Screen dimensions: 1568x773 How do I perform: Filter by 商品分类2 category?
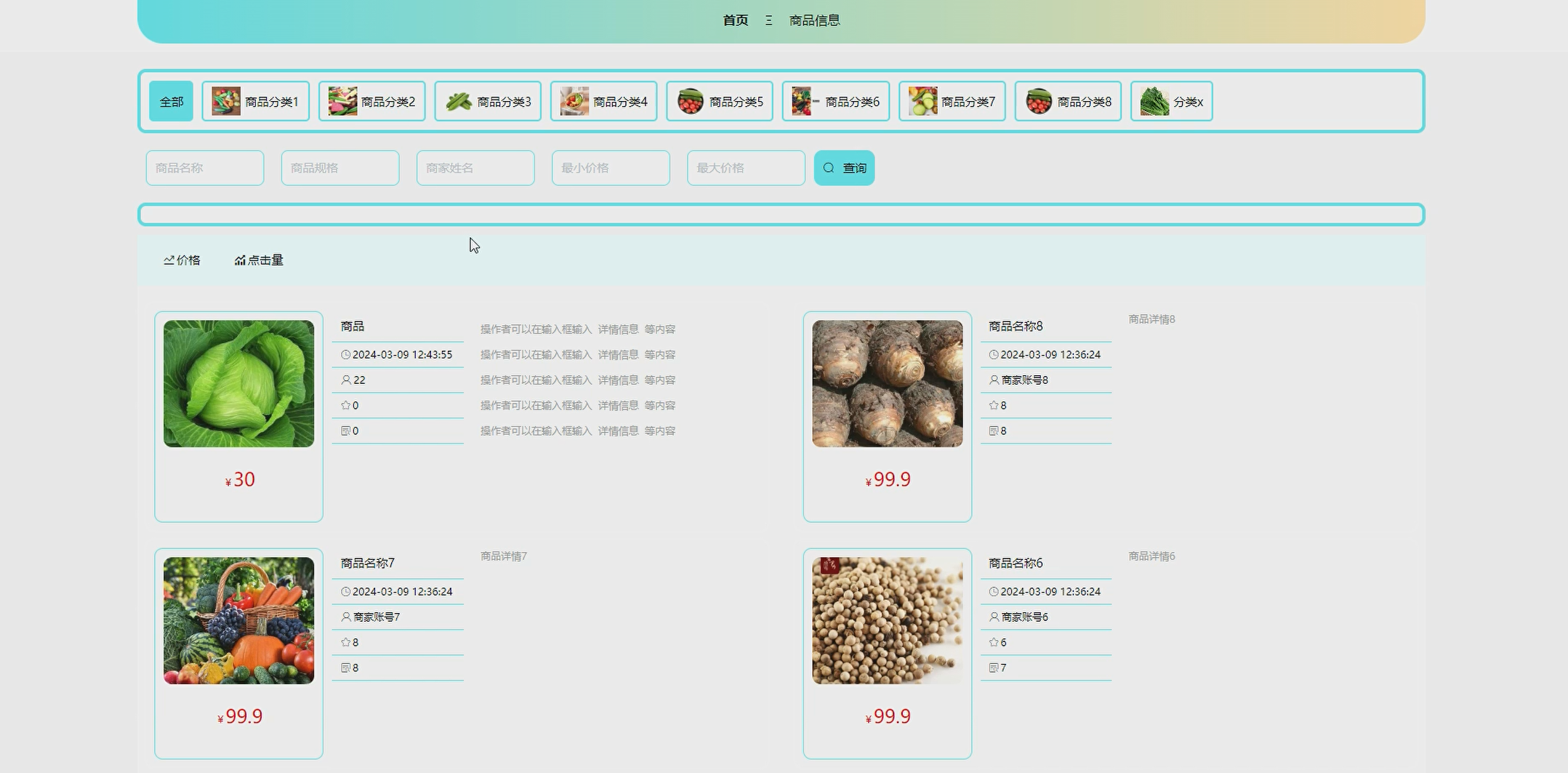[x=371, y=101]
